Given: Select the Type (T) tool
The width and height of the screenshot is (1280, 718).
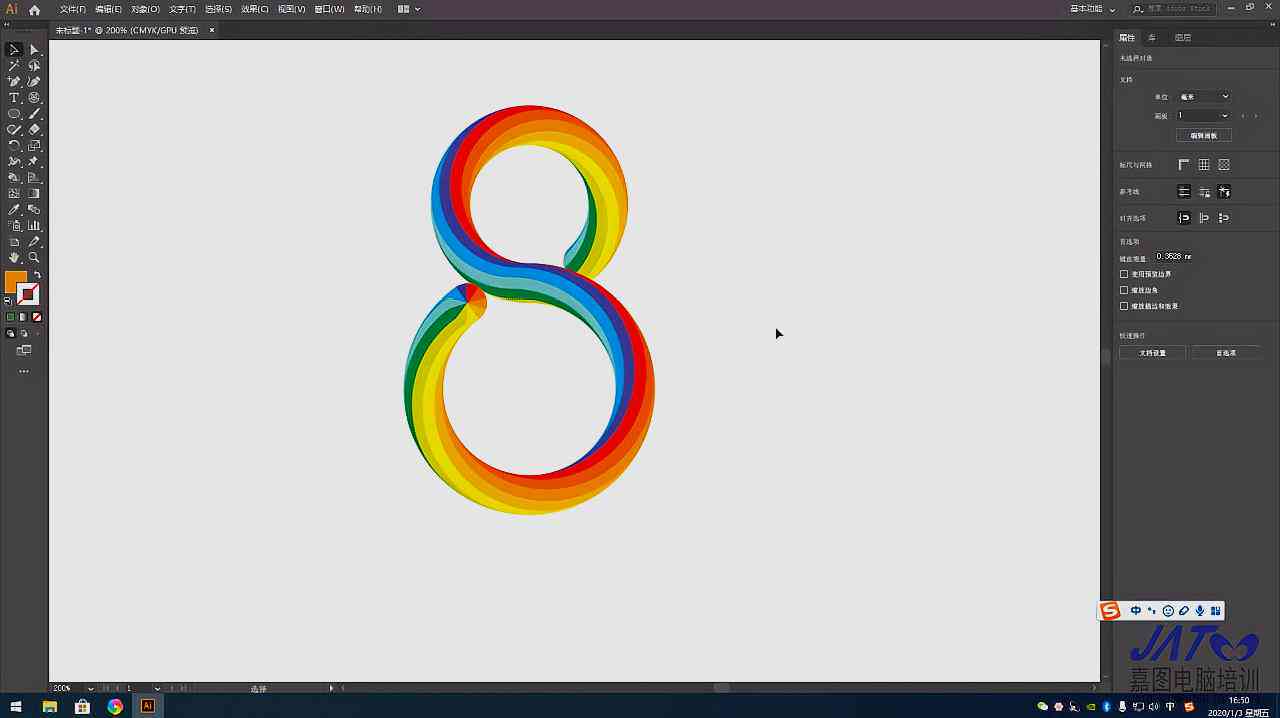Looking at the screenshot, I should tap(14, 97).
